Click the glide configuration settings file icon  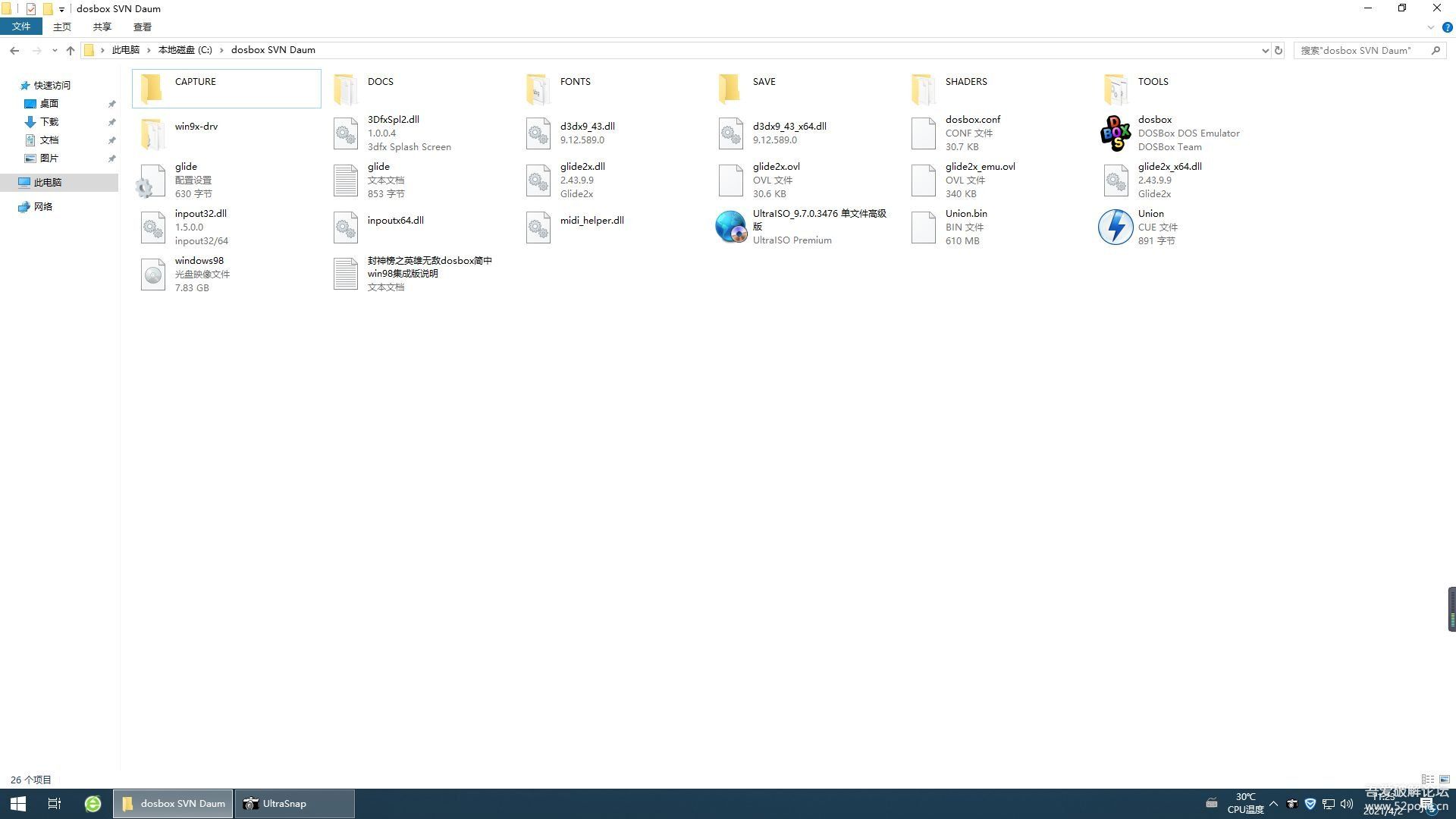(151, 180)
